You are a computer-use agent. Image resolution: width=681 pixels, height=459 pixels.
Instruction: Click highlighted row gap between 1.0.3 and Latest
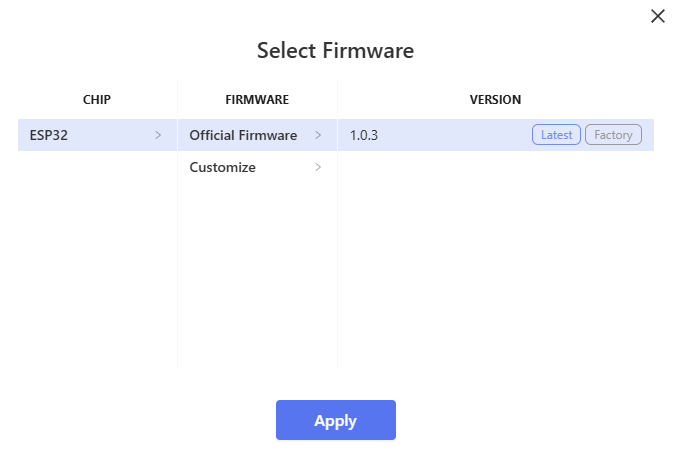pyautogui.click(x=450, y=135)
